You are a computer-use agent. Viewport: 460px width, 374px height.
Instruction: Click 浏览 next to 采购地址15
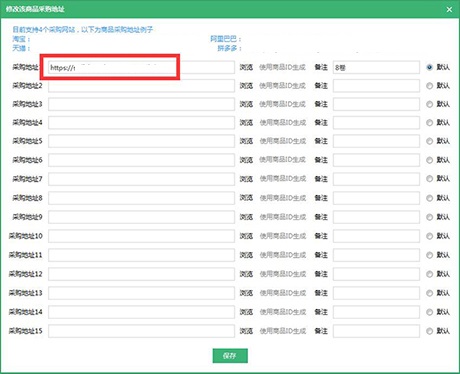(246, 331)
